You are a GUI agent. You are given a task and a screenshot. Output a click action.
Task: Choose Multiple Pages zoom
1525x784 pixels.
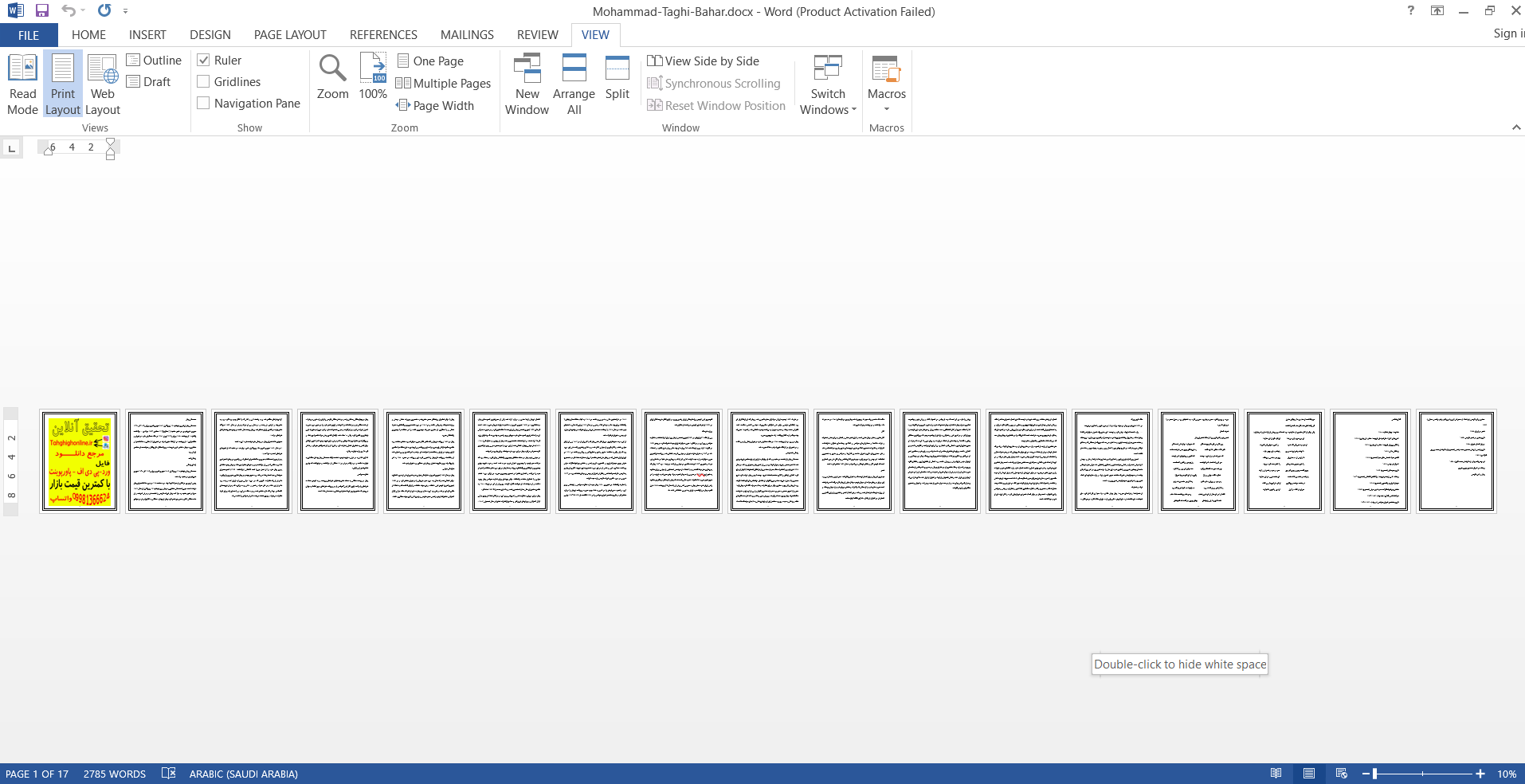pos(444,84)
